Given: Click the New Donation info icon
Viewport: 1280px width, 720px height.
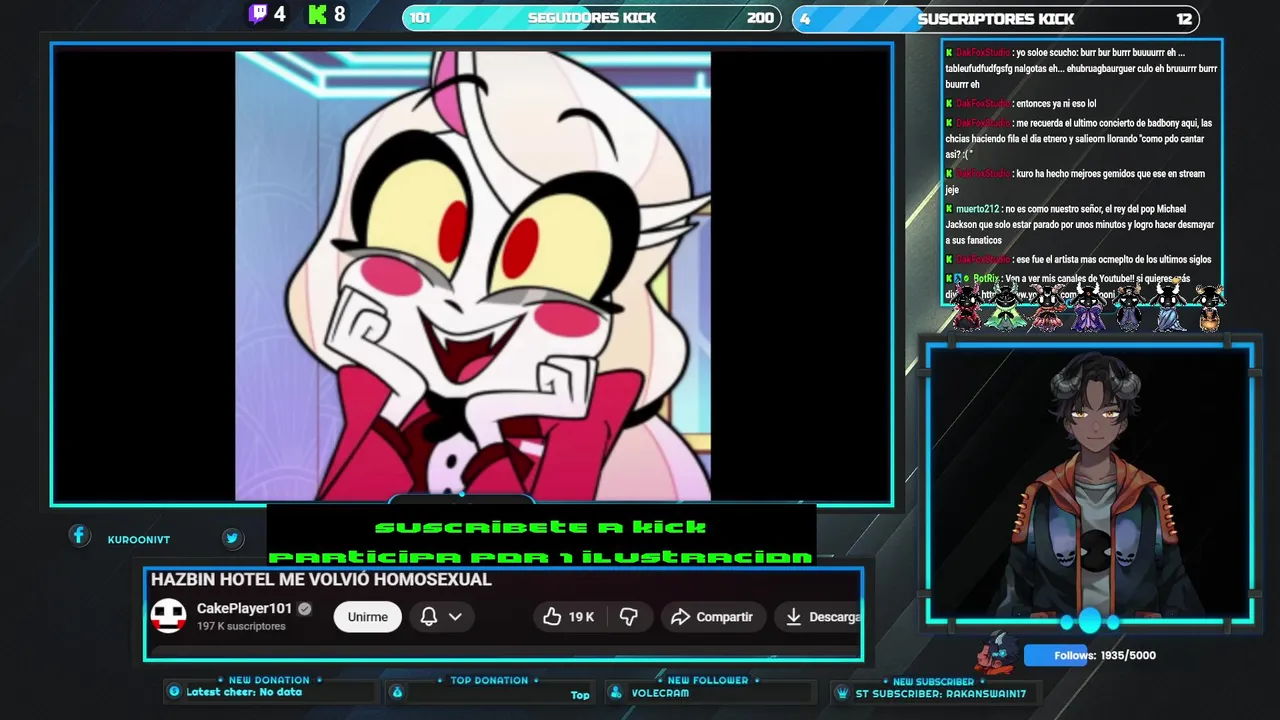Looking at the screenshot, I should coord(174,691).
